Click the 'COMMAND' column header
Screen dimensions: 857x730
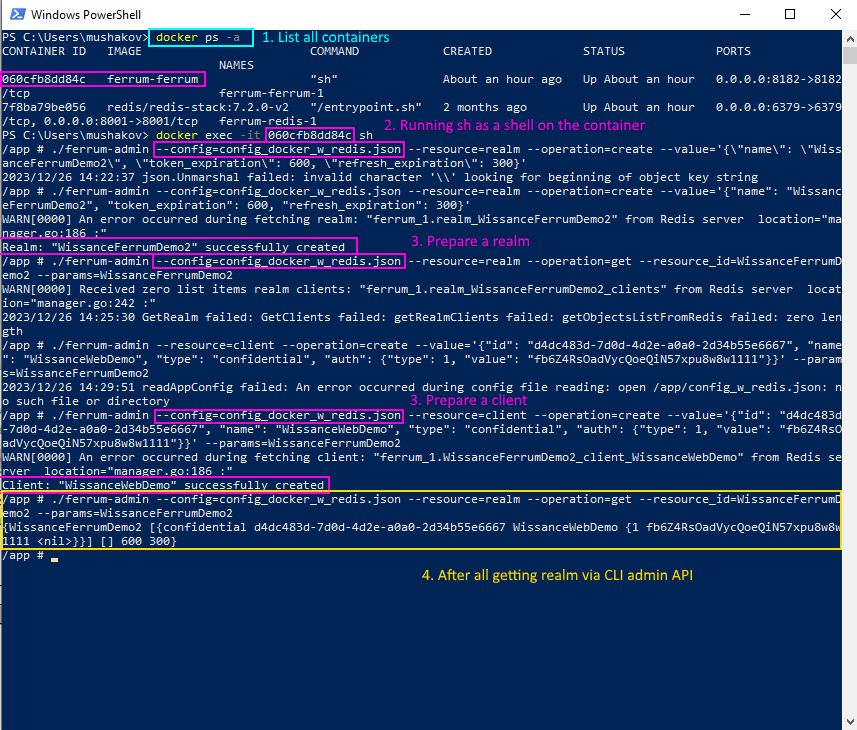point(334,51)
